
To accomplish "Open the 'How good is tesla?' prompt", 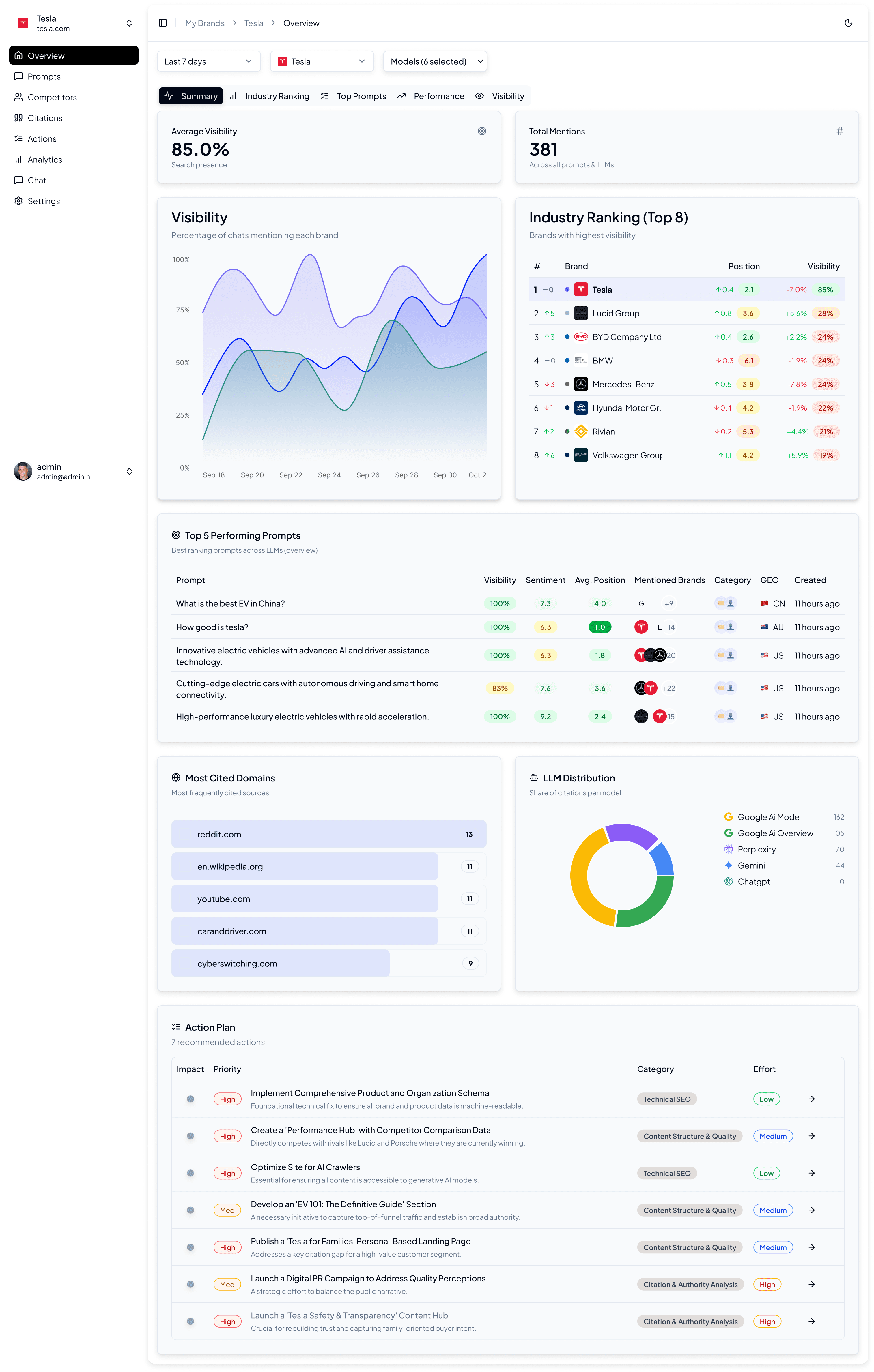I will [x=212, y=627].
